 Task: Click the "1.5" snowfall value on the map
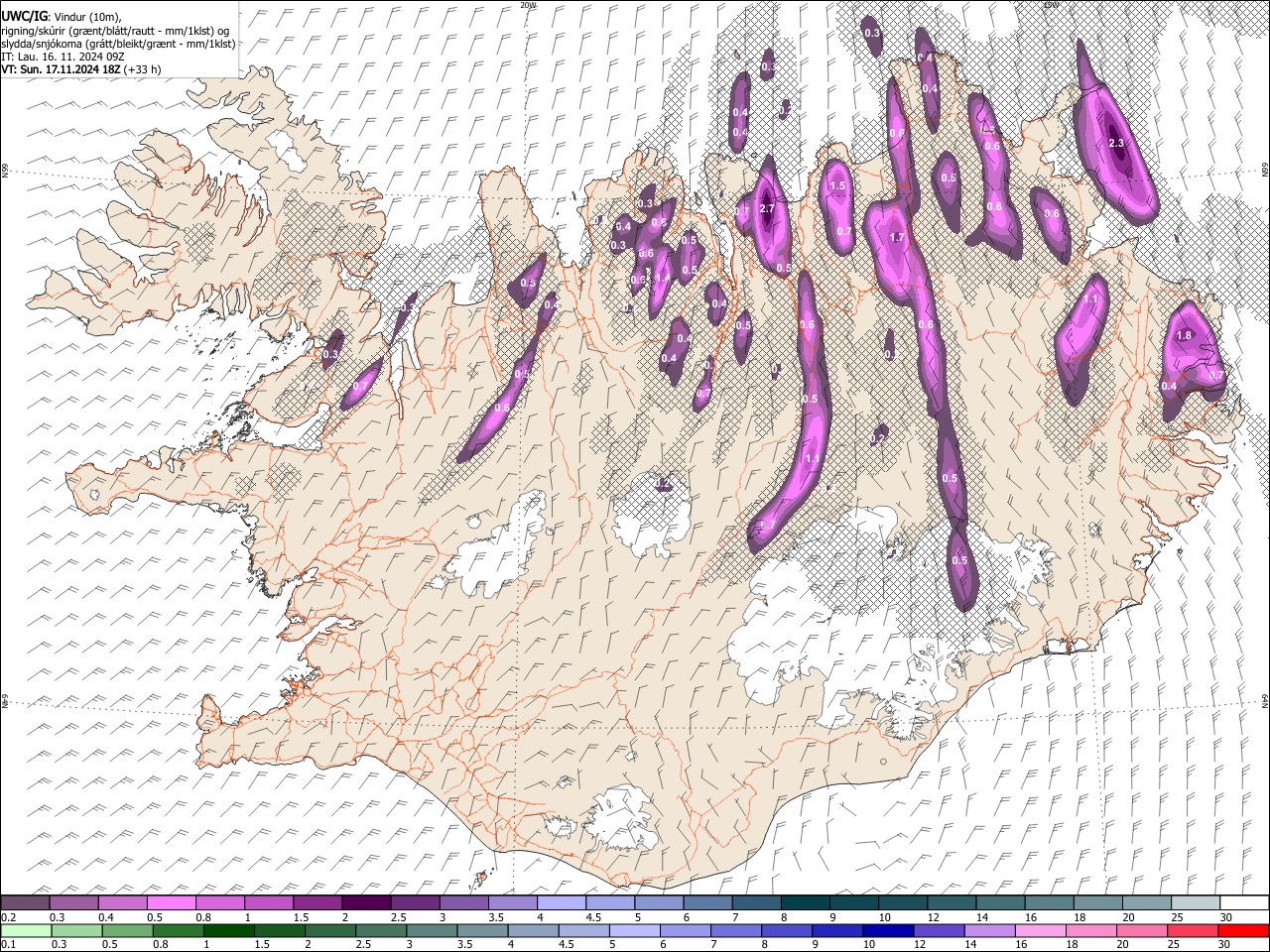tap(837, 185)
